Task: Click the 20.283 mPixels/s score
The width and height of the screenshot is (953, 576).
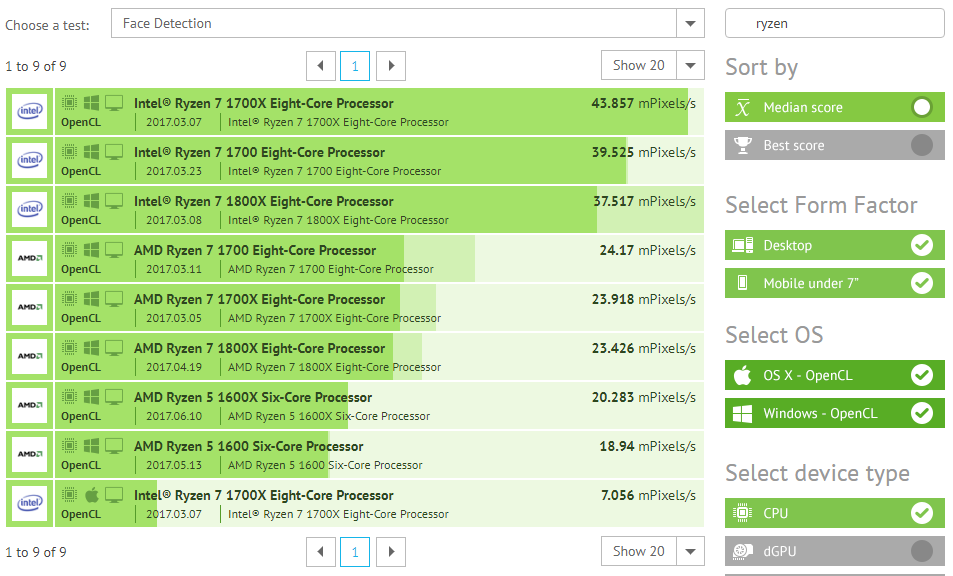Action: pyautogui.click(x=644, y=397)
